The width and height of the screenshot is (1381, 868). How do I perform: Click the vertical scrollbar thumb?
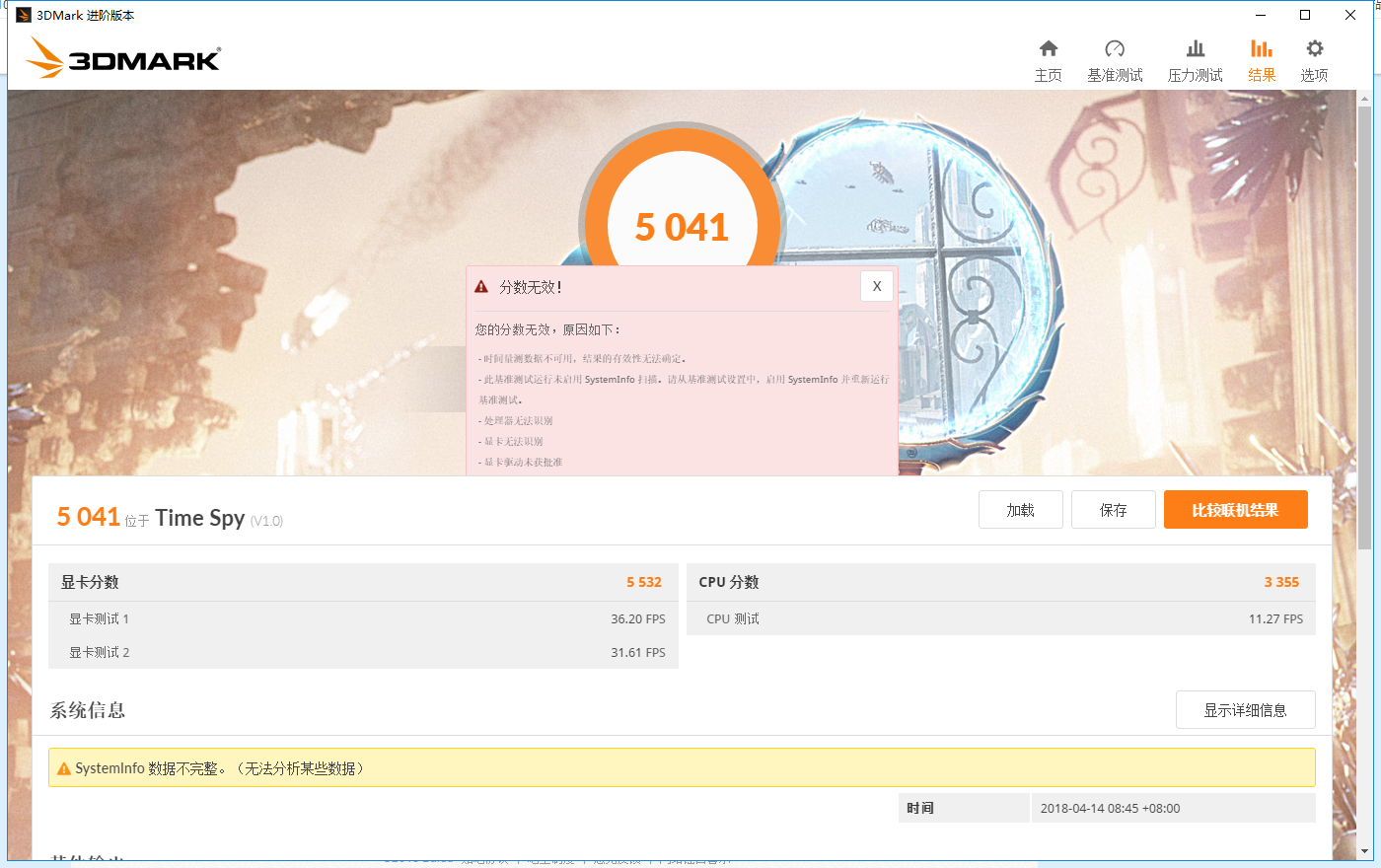point(1365,326)
